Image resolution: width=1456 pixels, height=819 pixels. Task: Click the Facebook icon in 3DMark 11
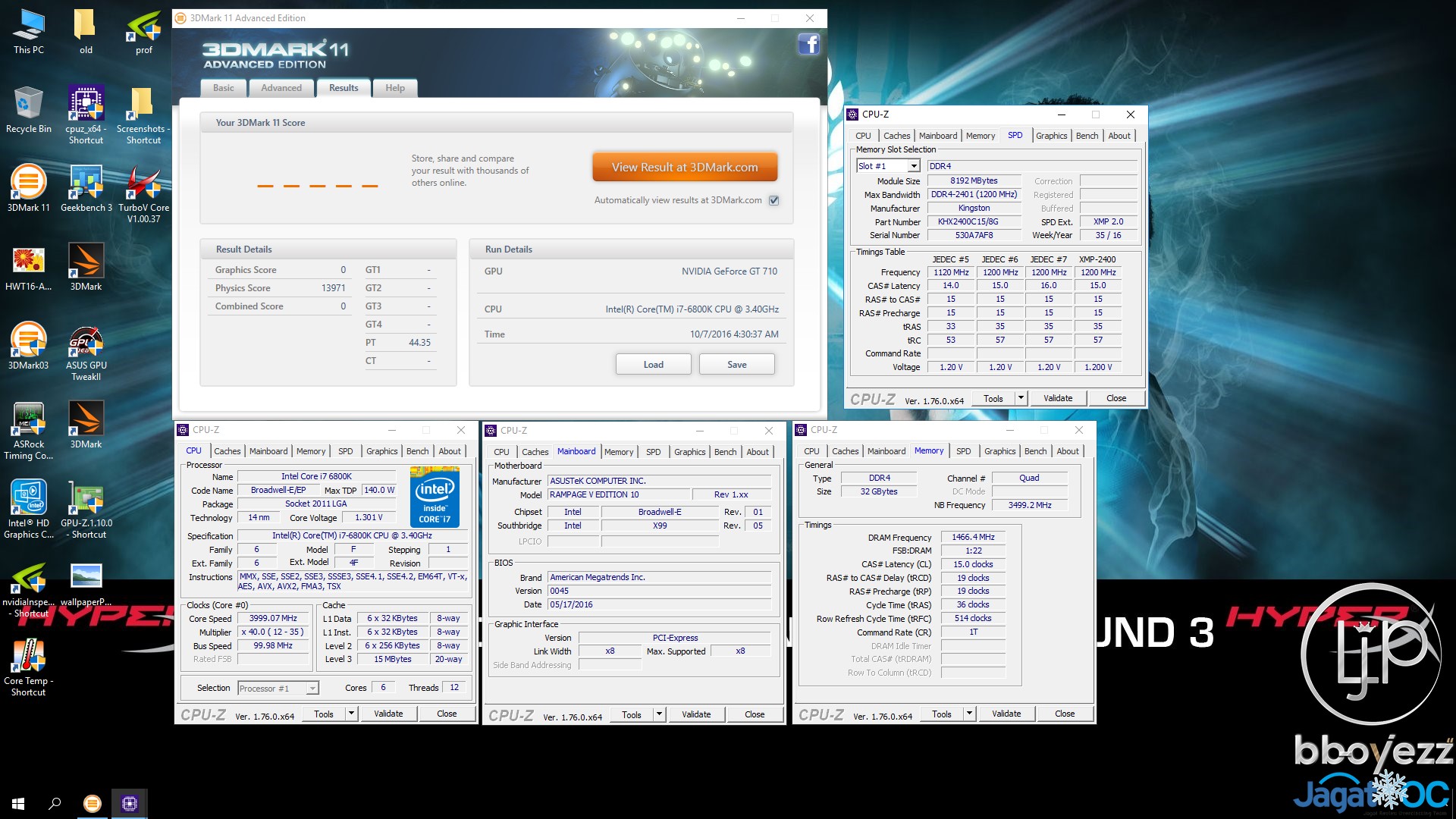[809, 44]
